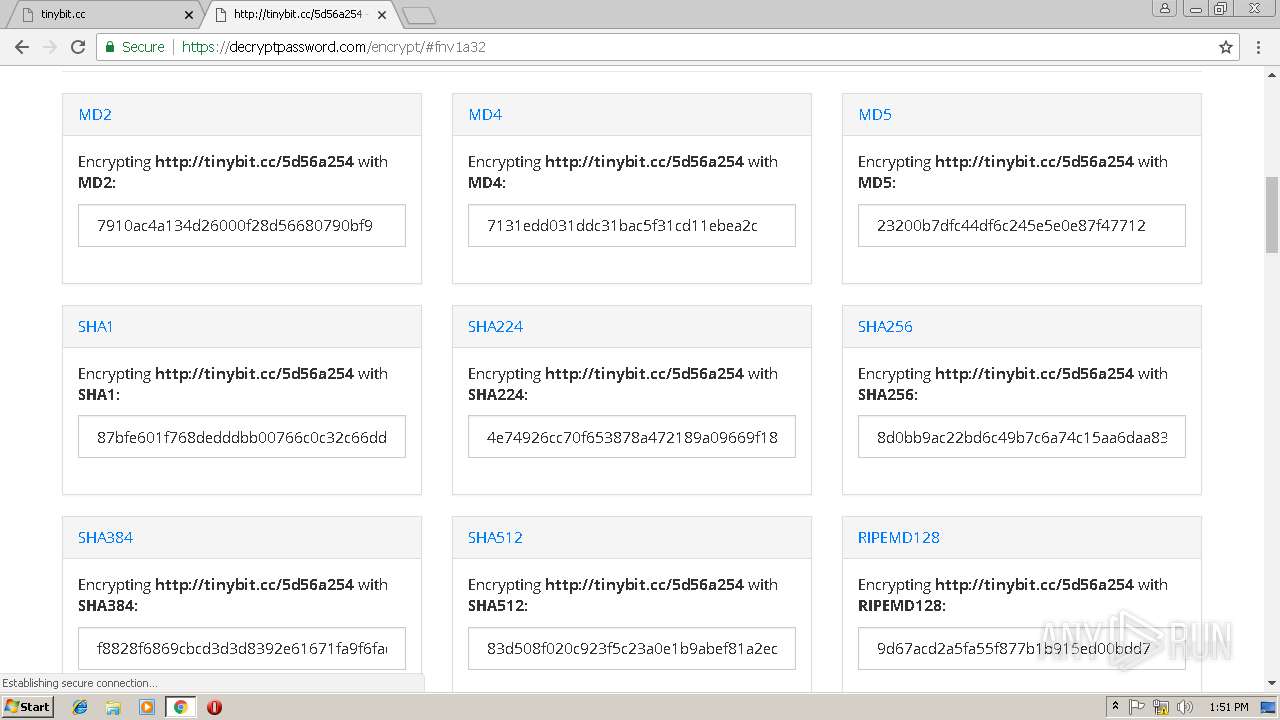The width and height of the screenshot is (1280, 720).
Task: Select the MD4 hash output field
Action: click(632, 226)
